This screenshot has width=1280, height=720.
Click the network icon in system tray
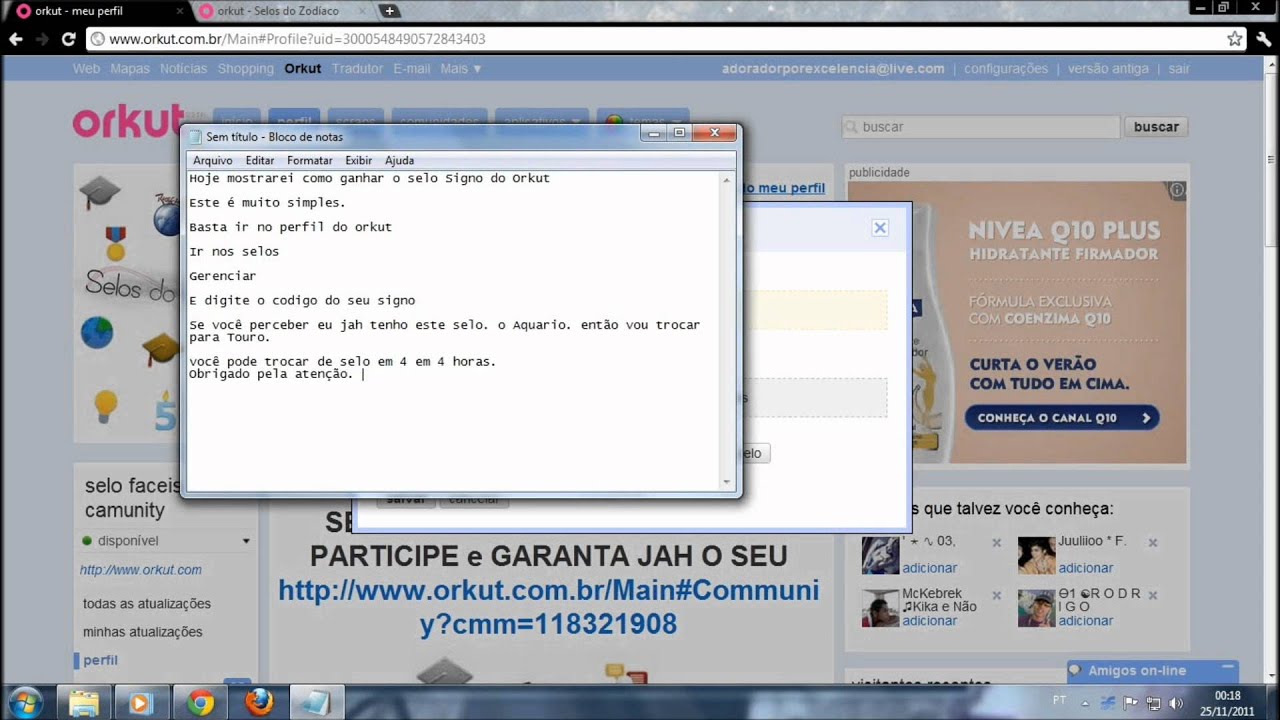coord(1153,703)
